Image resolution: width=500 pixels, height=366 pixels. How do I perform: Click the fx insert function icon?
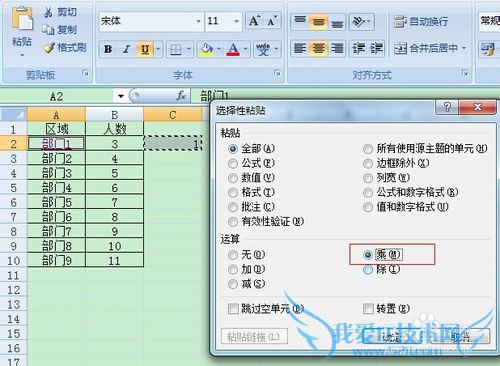[x=181, y=96]
